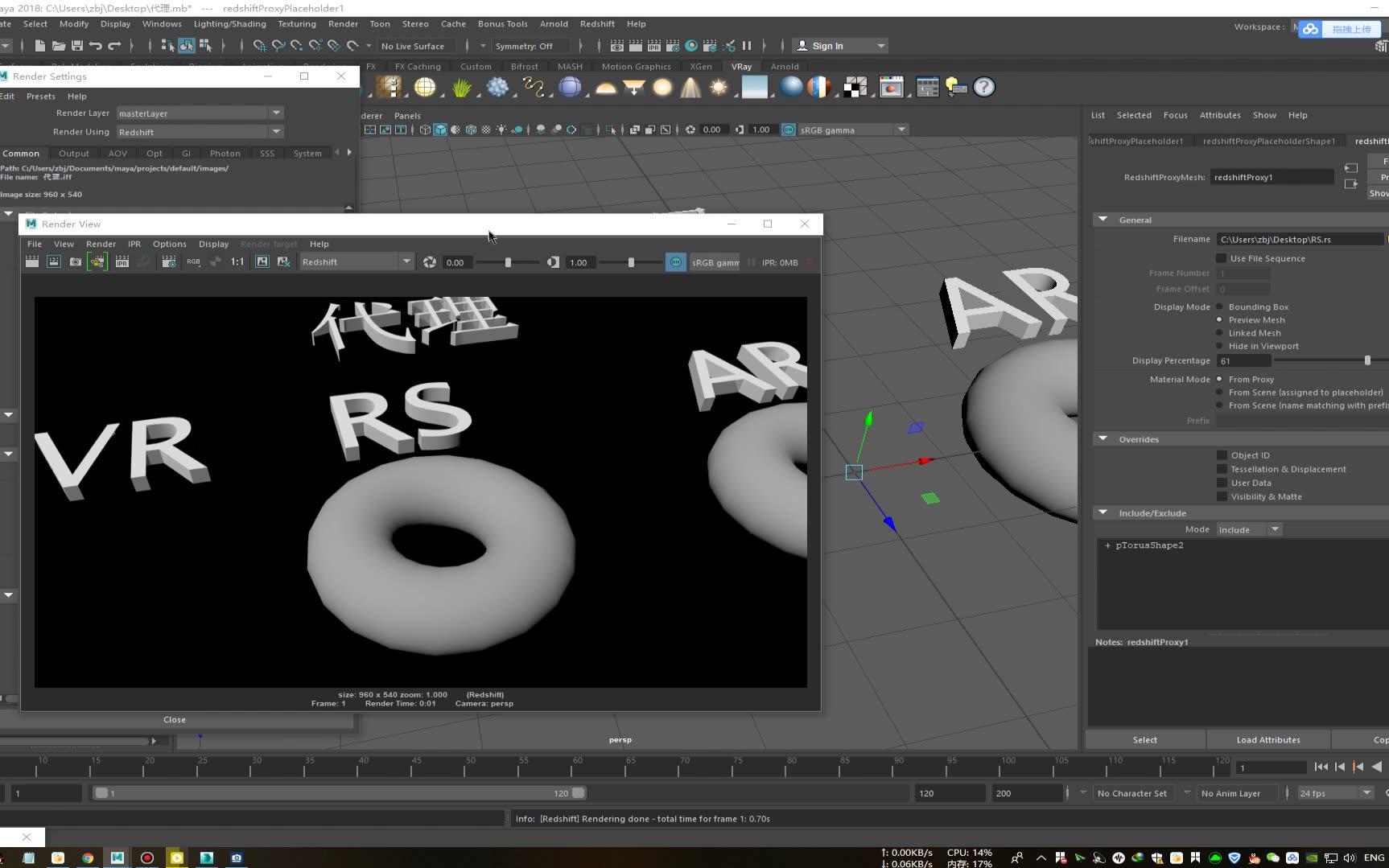Viewport: 1389px width, 868px height.
Task: Open the Sign In dropdown
Action: (840, 46)
